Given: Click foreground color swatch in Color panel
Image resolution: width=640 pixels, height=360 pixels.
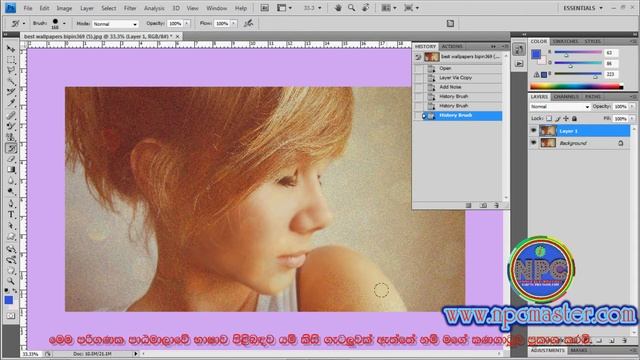Looking at the screenshot, I should [x=536, y=54].
